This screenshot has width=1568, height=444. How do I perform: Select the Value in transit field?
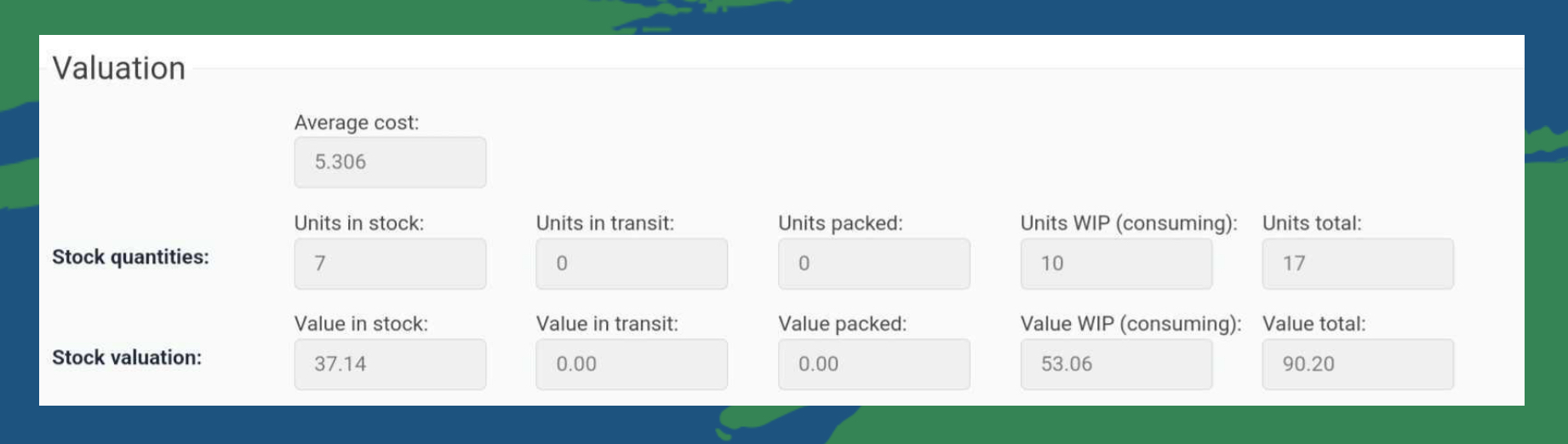pos(632,365)
